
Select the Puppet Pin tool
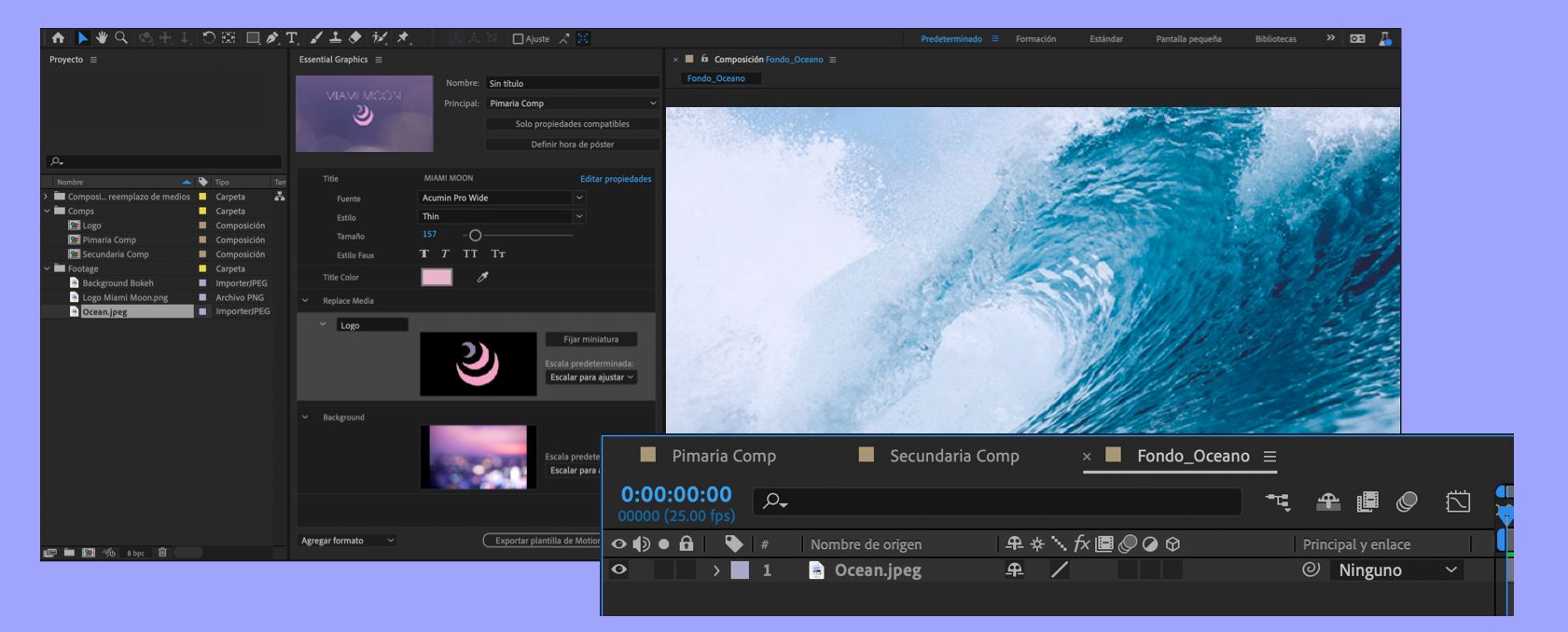[x=404, y=38]
